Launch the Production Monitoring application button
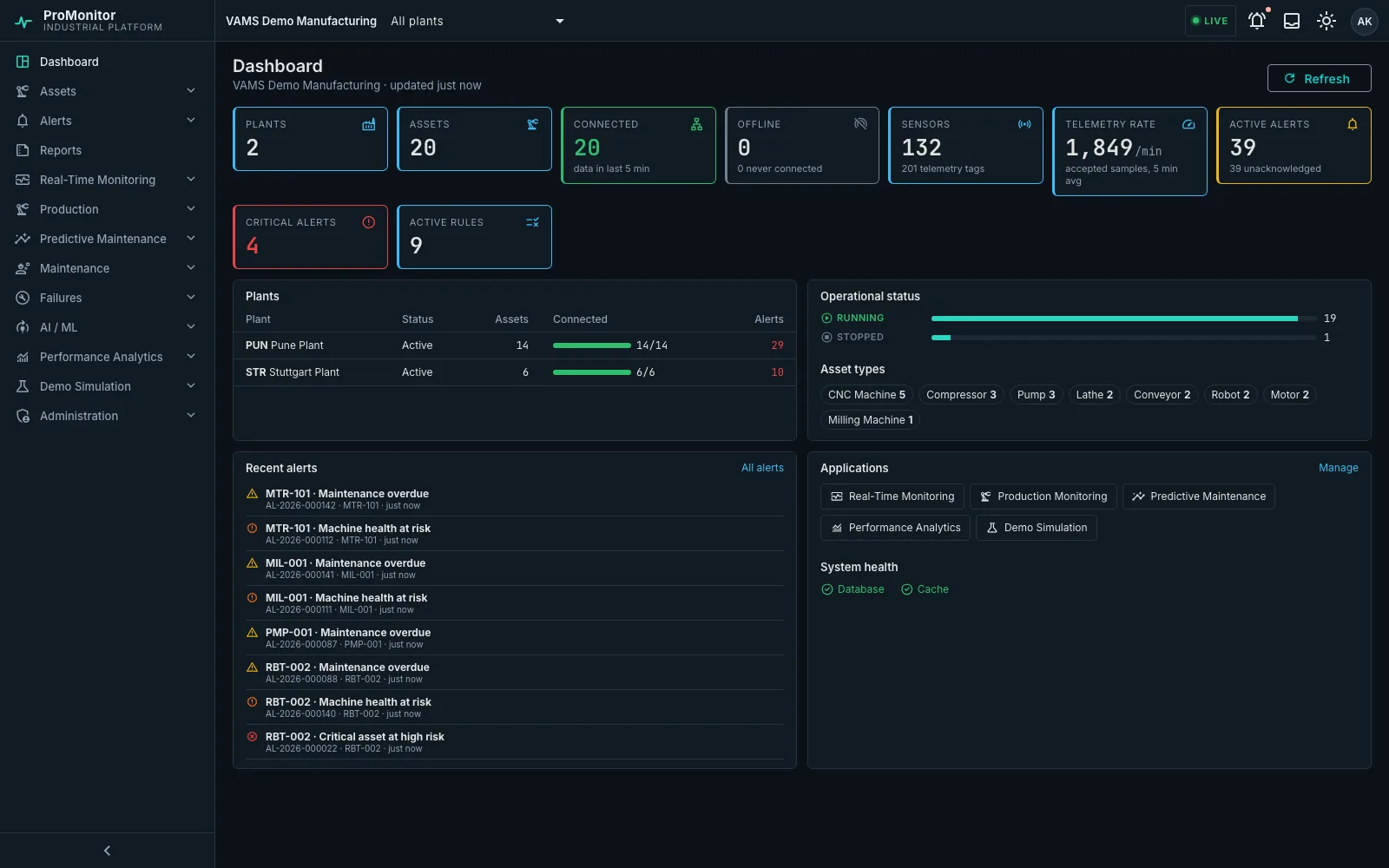 click(1043, 496)
